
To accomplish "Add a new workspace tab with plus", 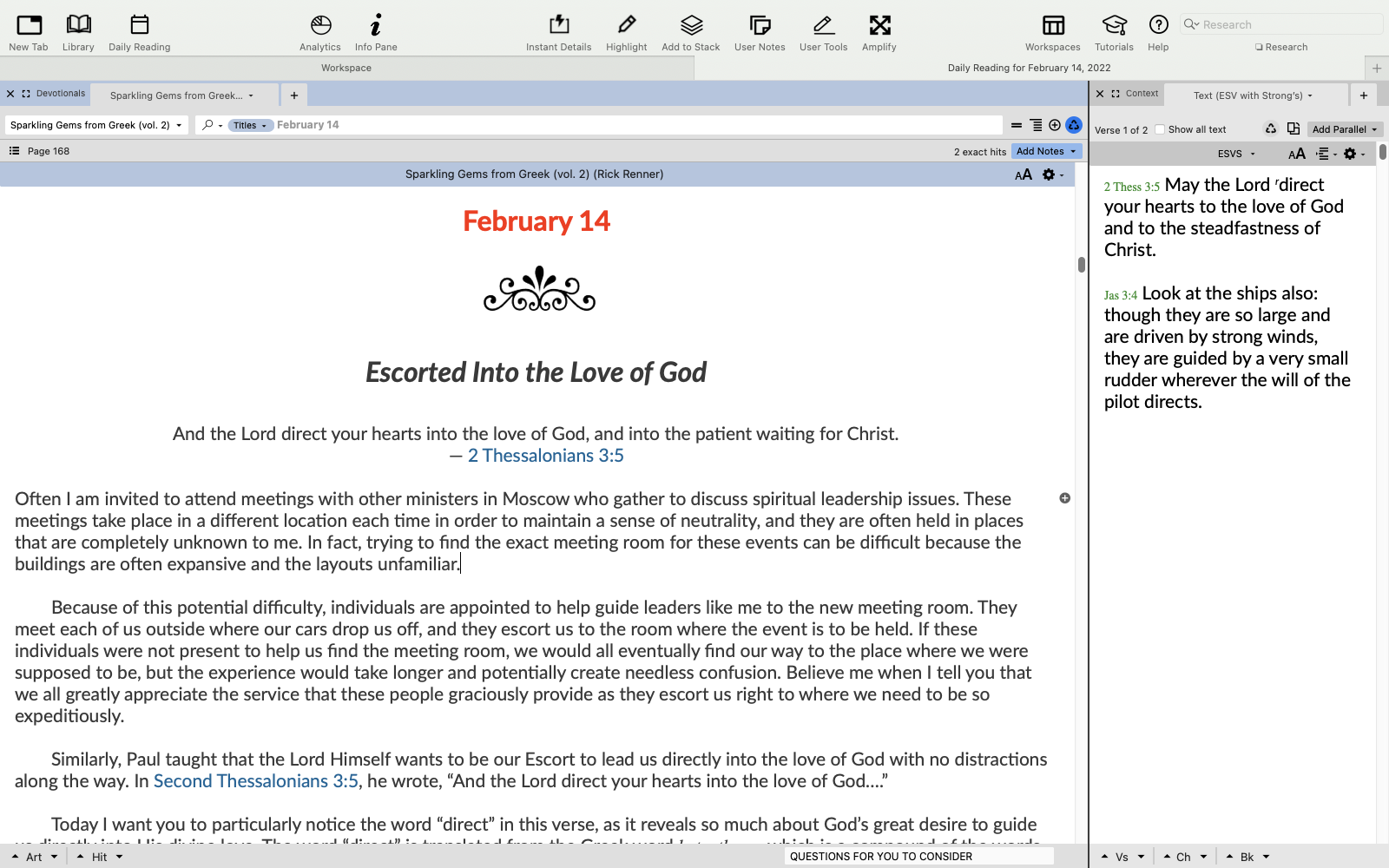I will (1377, 68).
